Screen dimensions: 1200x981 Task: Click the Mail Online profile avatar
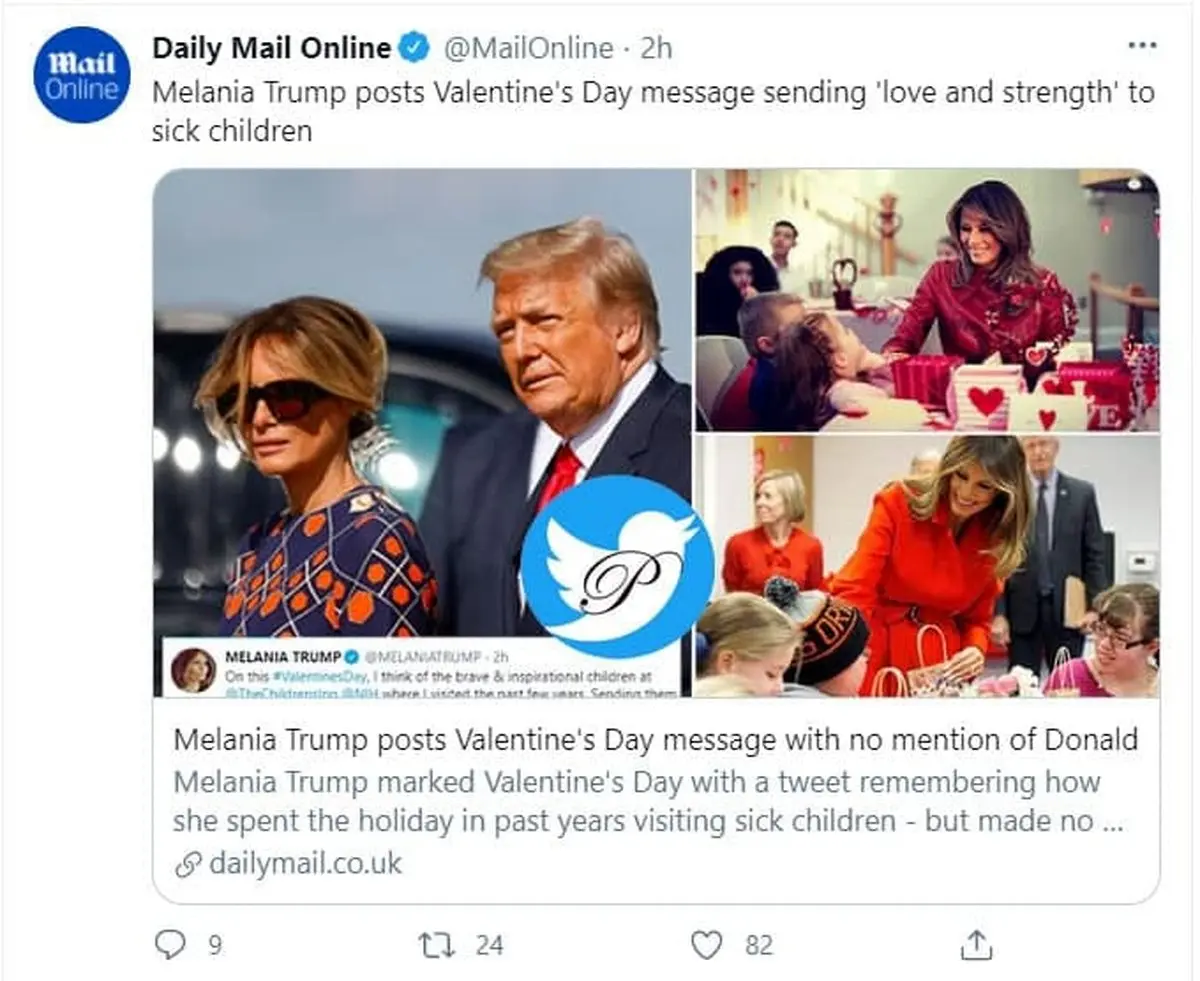81,76
